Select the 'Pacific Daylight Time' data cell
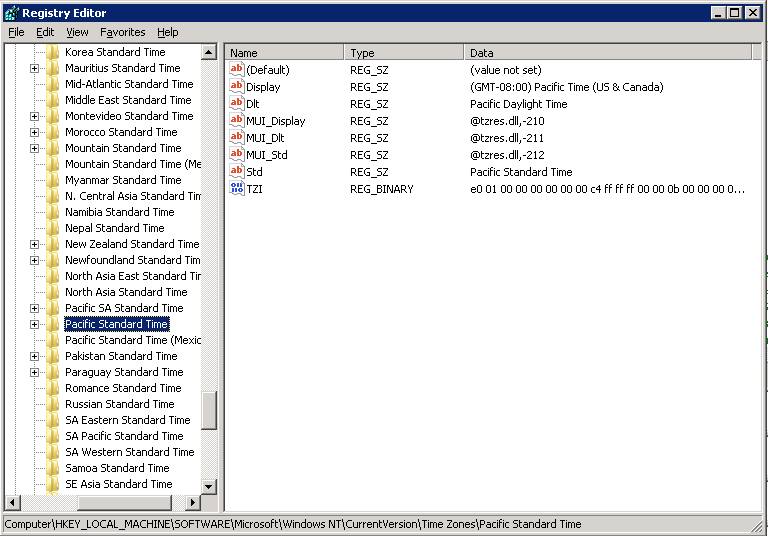768x536 pixels. [x=518, y=104]
